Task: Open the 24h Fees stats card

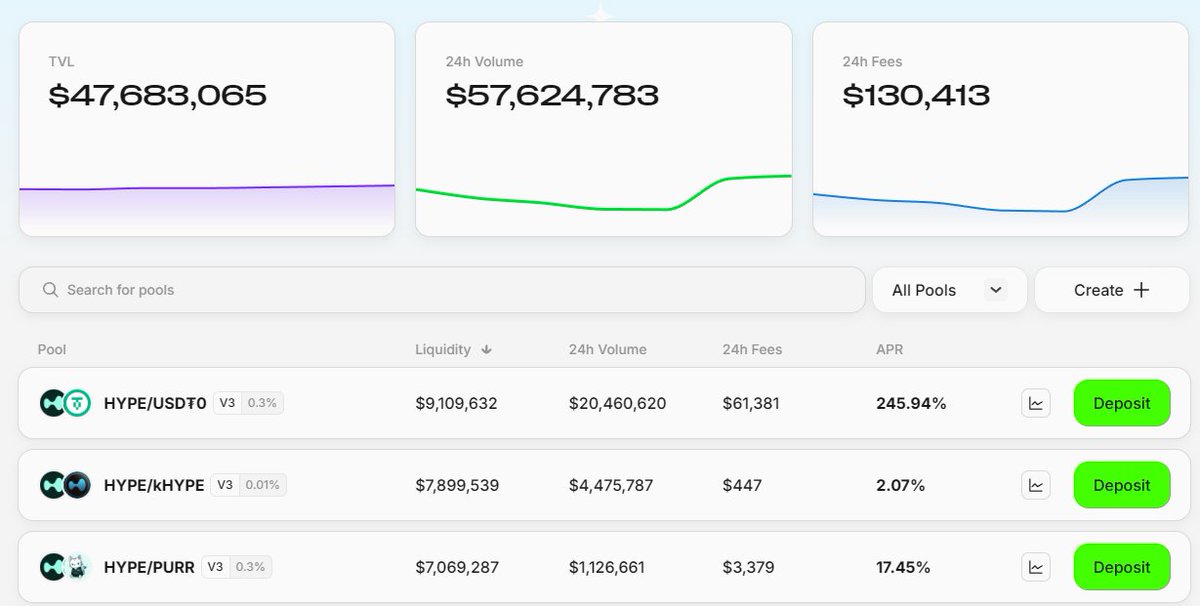Action: click(1000, 129)
